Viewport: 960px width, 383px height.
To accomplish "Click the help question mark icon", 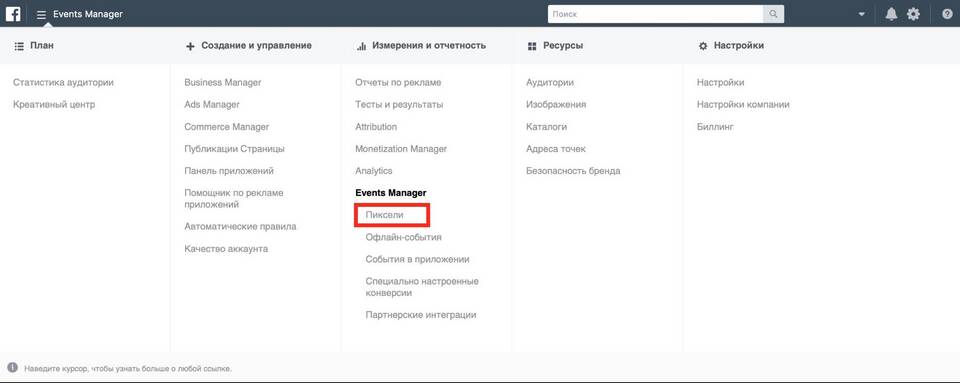I will click(x=947, y=14).
